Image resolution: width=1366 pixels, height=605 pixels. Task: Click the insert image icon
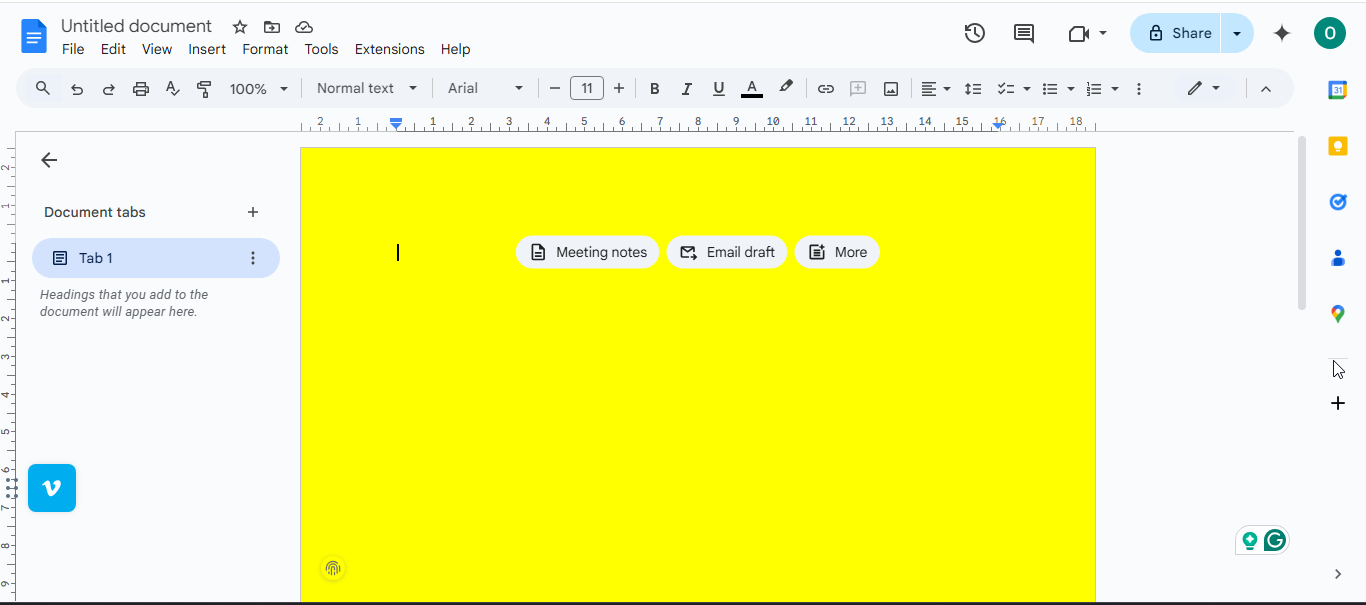pos(891,89)
